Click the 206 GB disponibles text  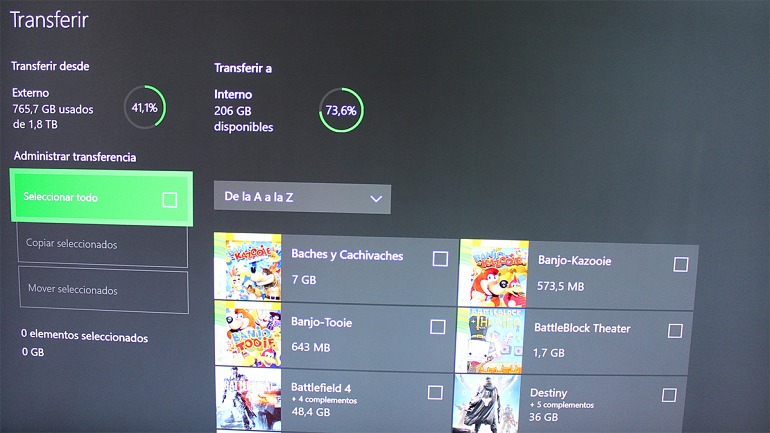coord(243,119)
